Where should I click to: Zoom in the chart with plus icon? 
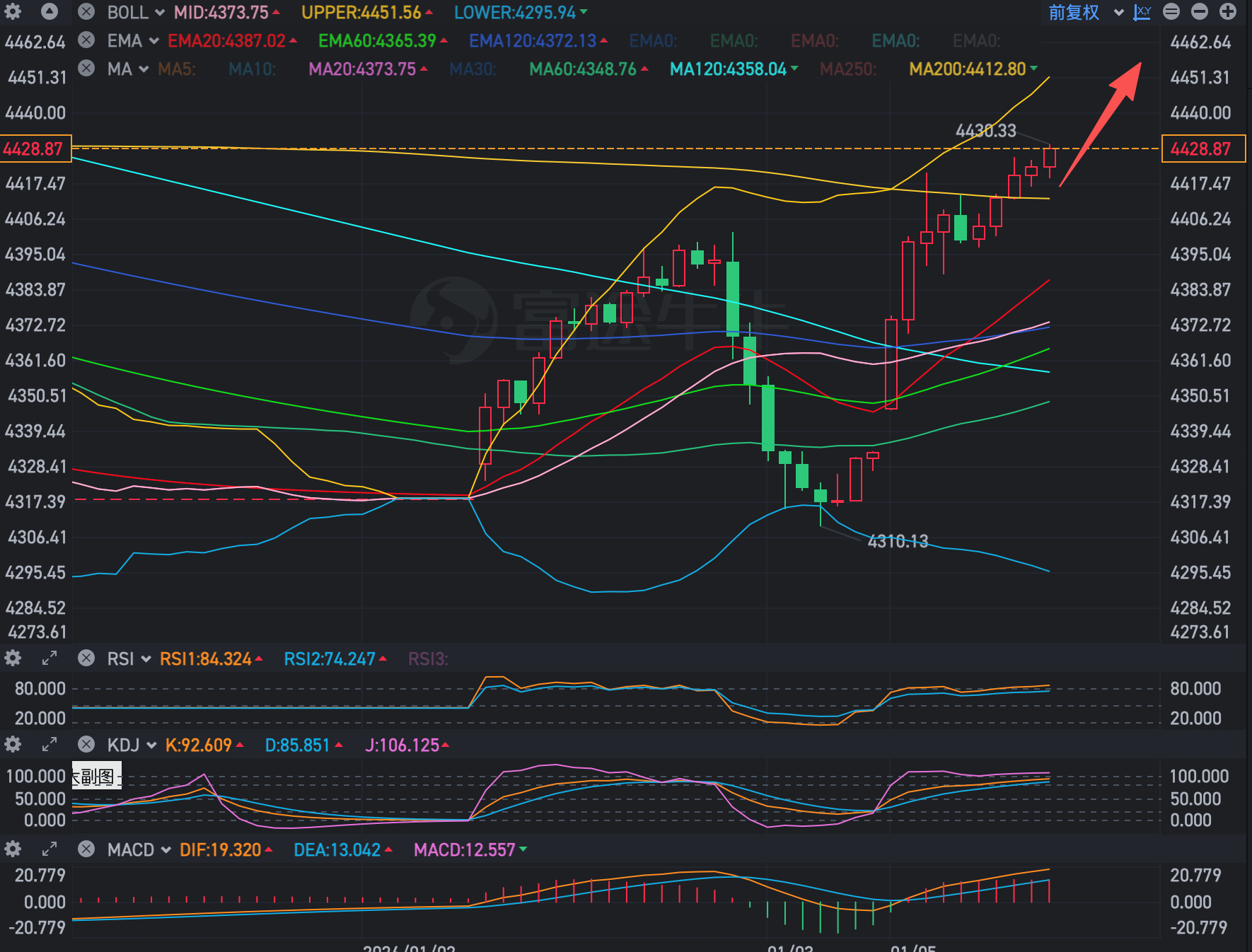pyautogui.click(x=1228, y=11)
